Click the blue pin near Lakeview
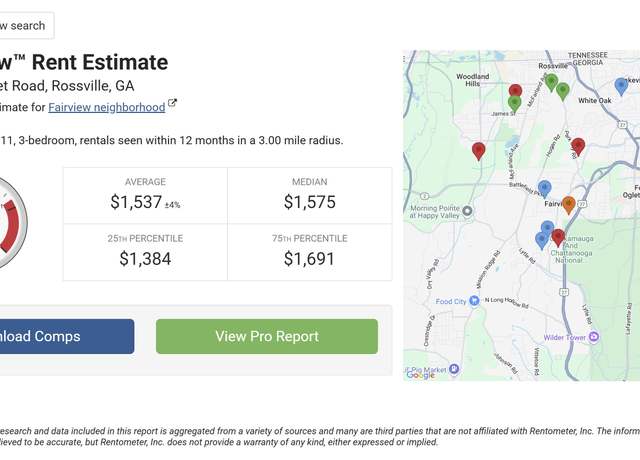640x460 pixels. (x=621, y=87)
